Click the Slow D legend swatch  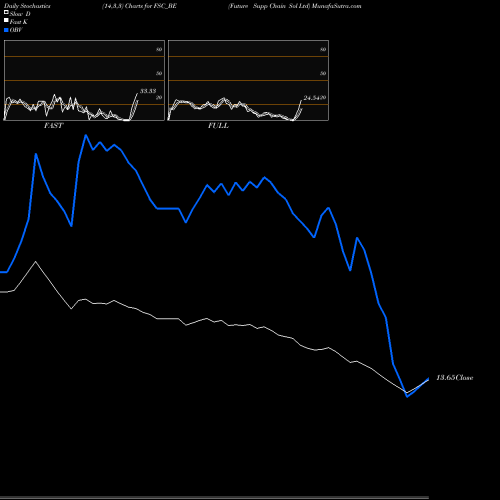(x=6, y=13)
